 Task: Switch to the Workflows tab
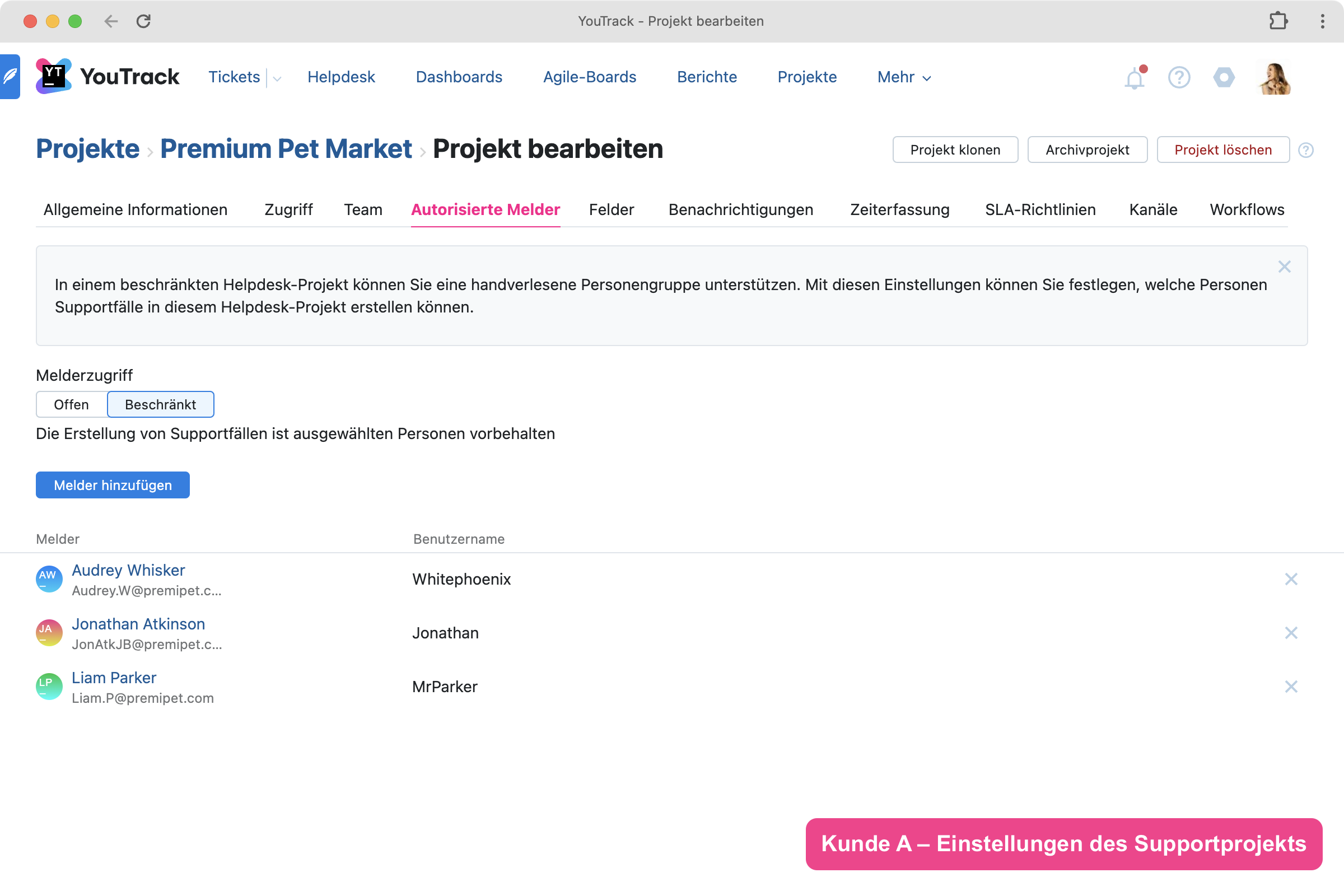(x=1247, y=209)
